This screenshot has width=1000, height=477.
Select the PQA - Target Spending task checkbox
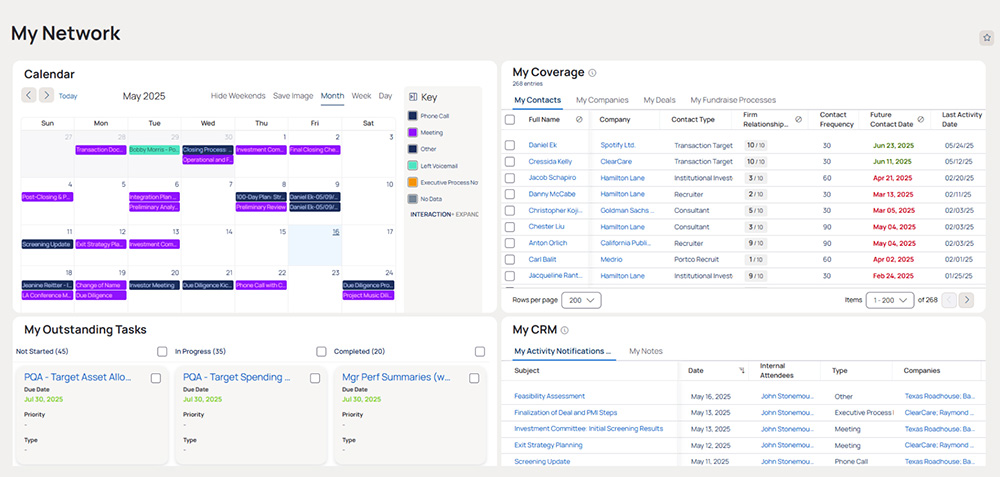[x=315, y=378]
